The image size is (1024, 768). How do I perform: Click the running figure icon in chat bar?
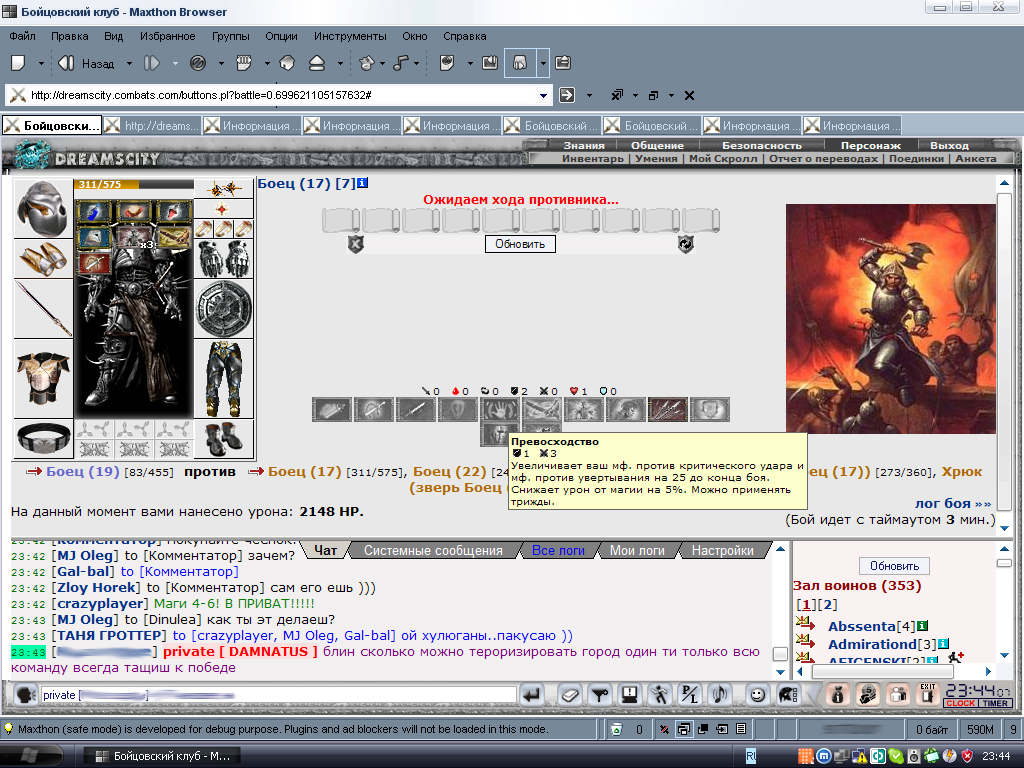point(660,695)
